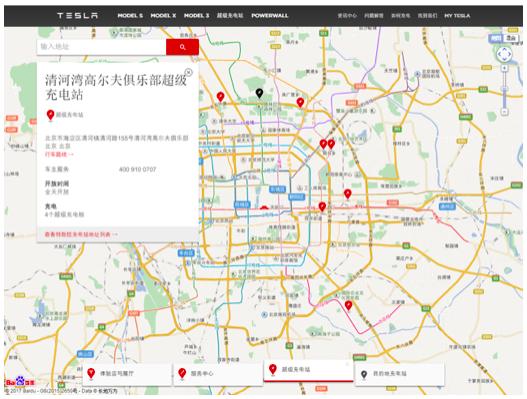Select left pin of the adjacent red pair

coord(323,144)
